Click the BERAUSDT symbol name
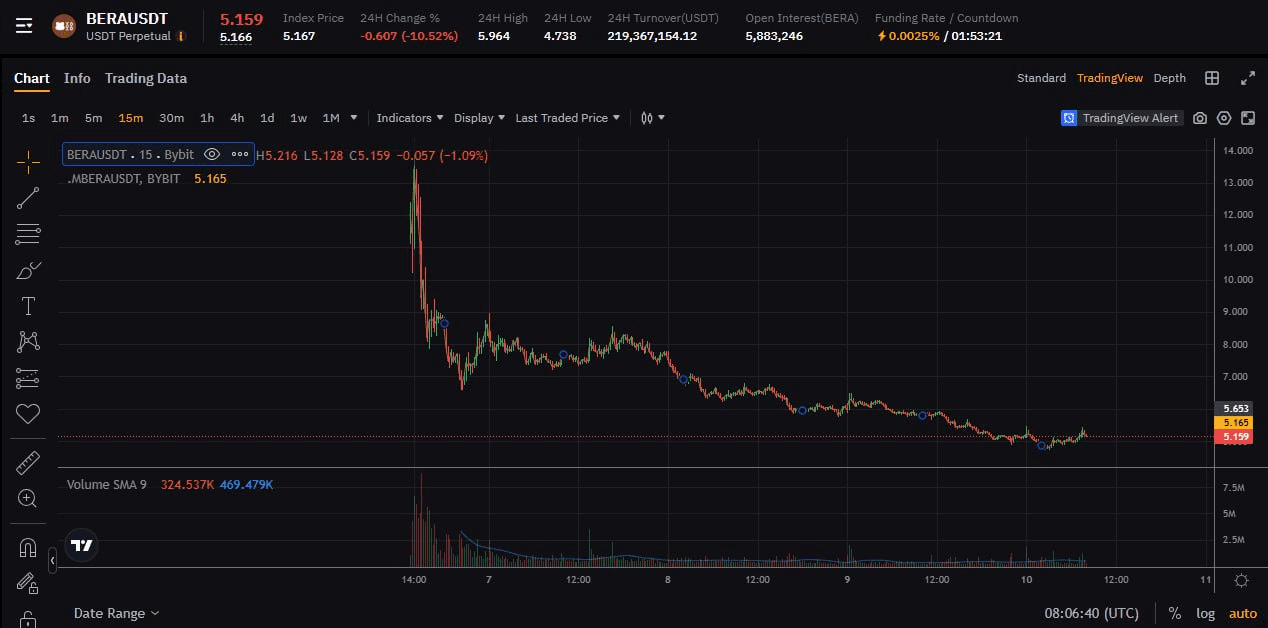 (x=127, y=18)
